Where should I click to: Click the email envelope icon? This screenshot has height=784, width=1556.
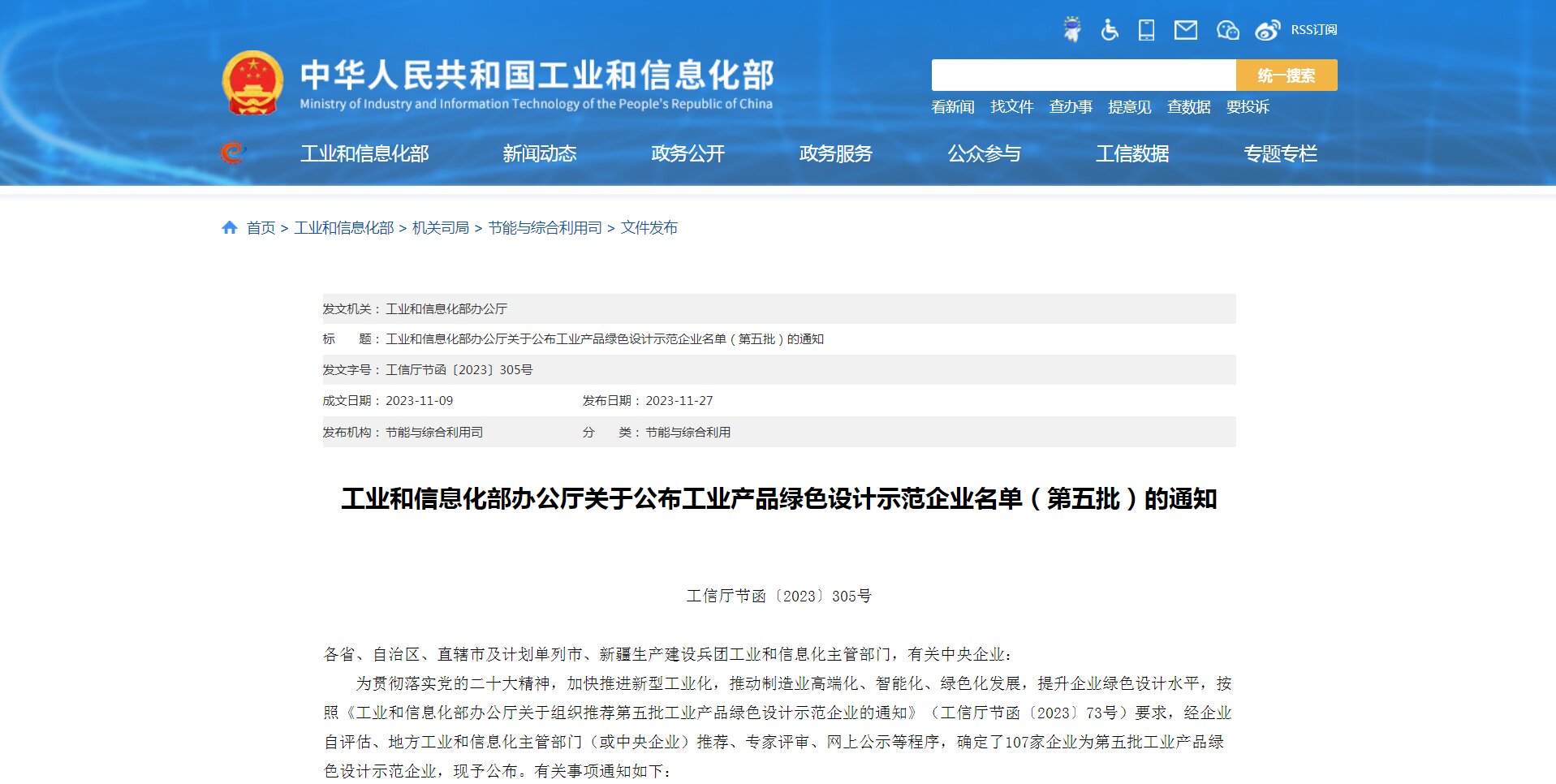tap(1186, 28)
